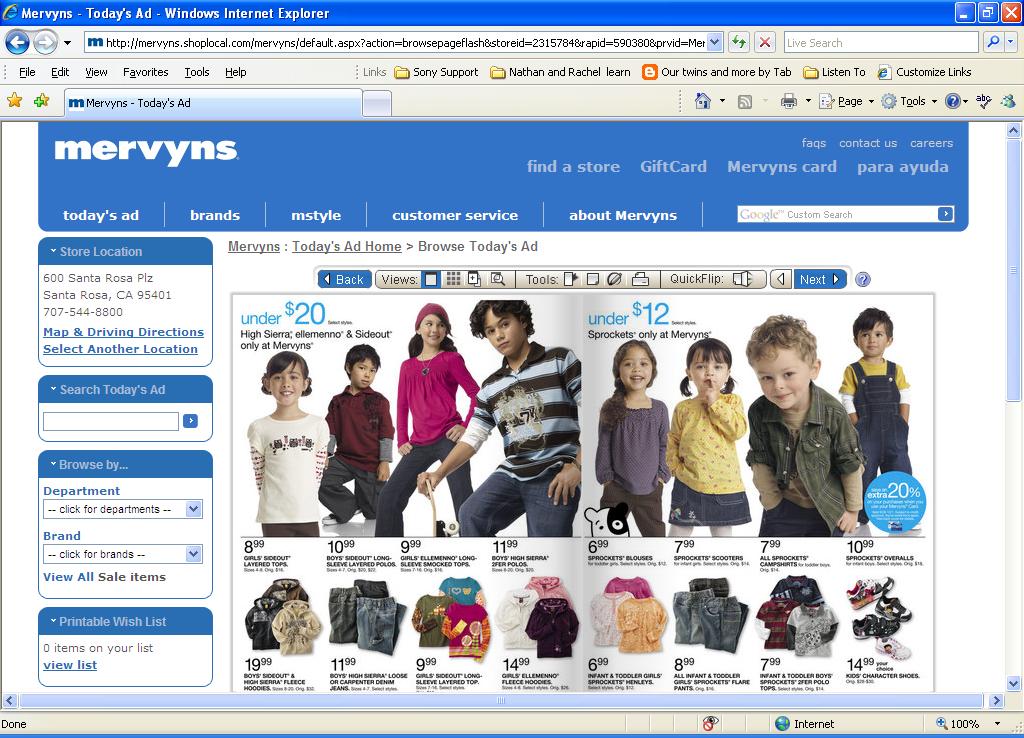Click Select Another Location link

[120, 349]
